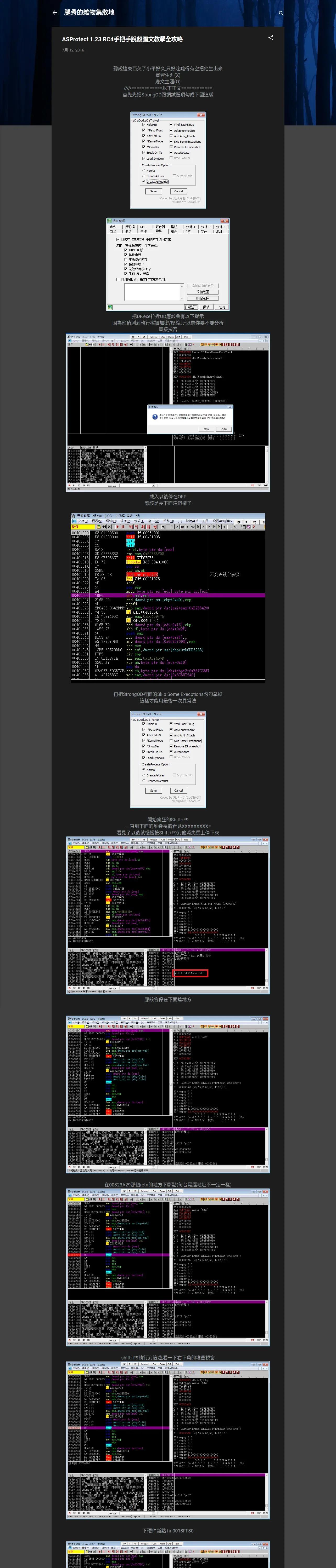Viewport: 336px width, 1568px height.
Task: Open the debug exception options dialog image
Action: click(168, 264)
